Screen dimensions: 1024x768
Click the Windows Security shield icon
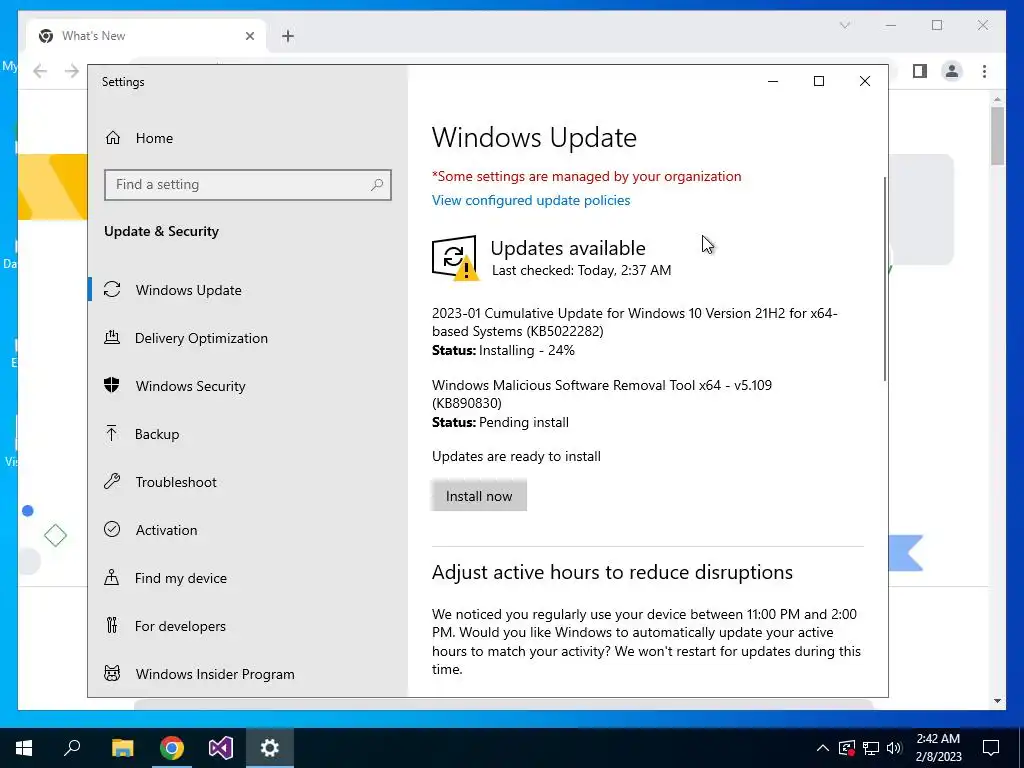pyautogui.click(x=112, y=385)
